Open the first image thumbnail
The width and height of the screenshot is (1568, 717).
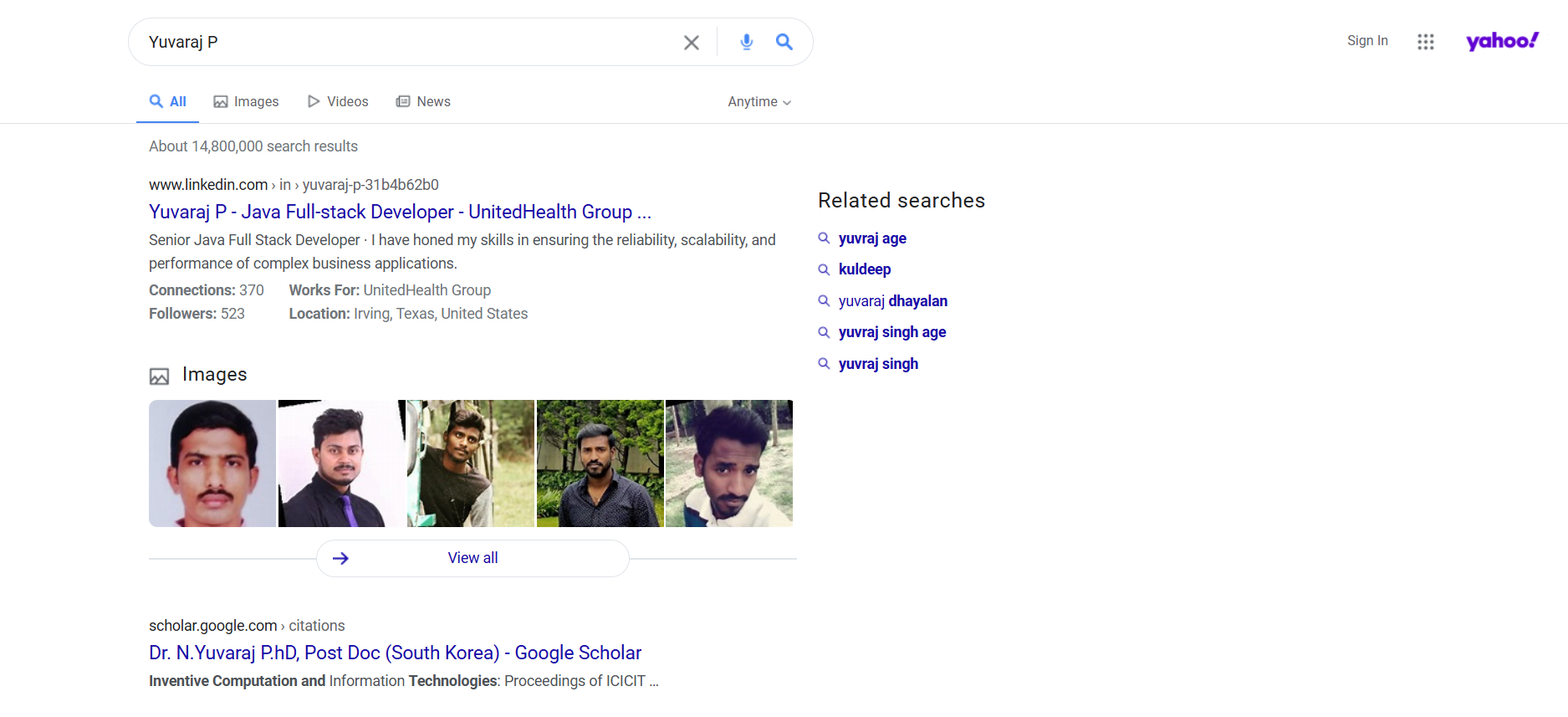[212, 463]
